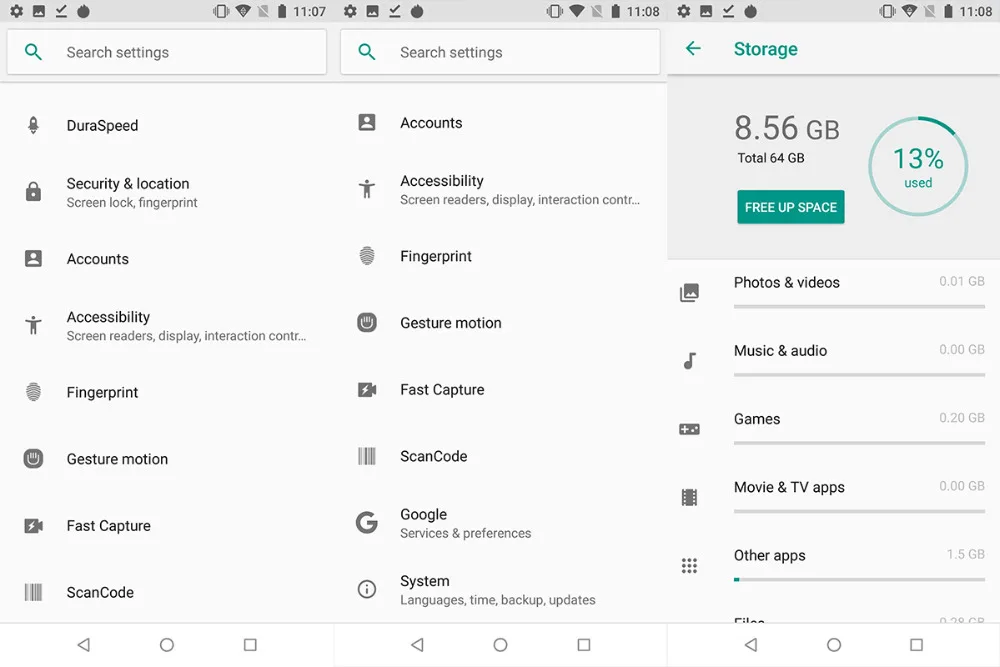Tap Games usage bar
The height and width of the screenshot is (667, 1000).
[859, 443]
